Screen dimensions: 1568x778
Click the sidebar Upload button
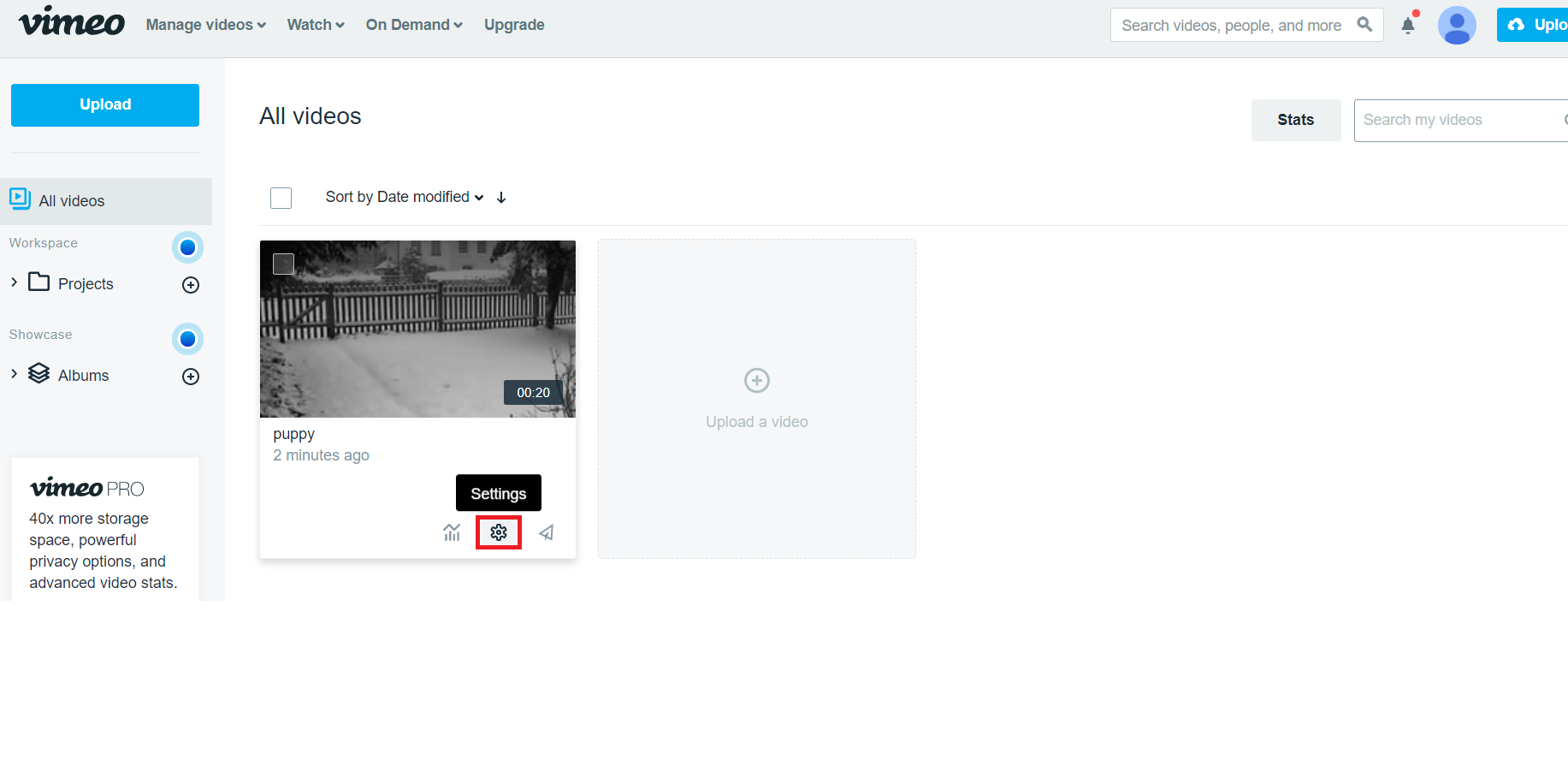(105, 105)
